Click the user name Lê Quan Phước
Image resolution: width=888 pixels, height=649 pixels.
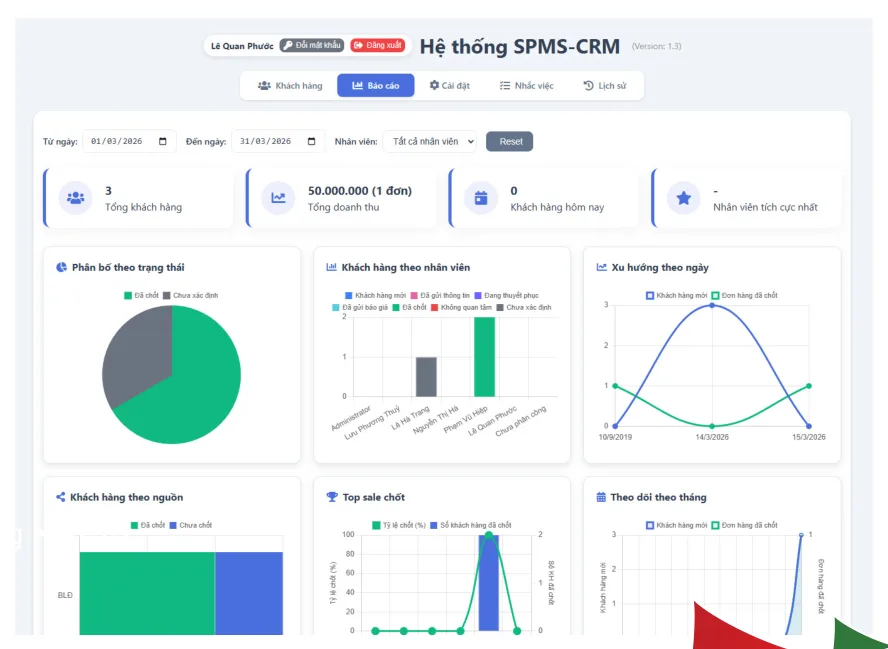pyautogui.click(x=242, y=46)
